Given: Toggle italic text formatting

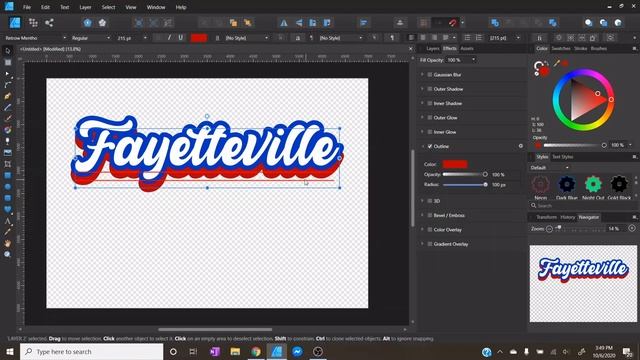Looking at the screenshot, I should click(x=169, y=38).
